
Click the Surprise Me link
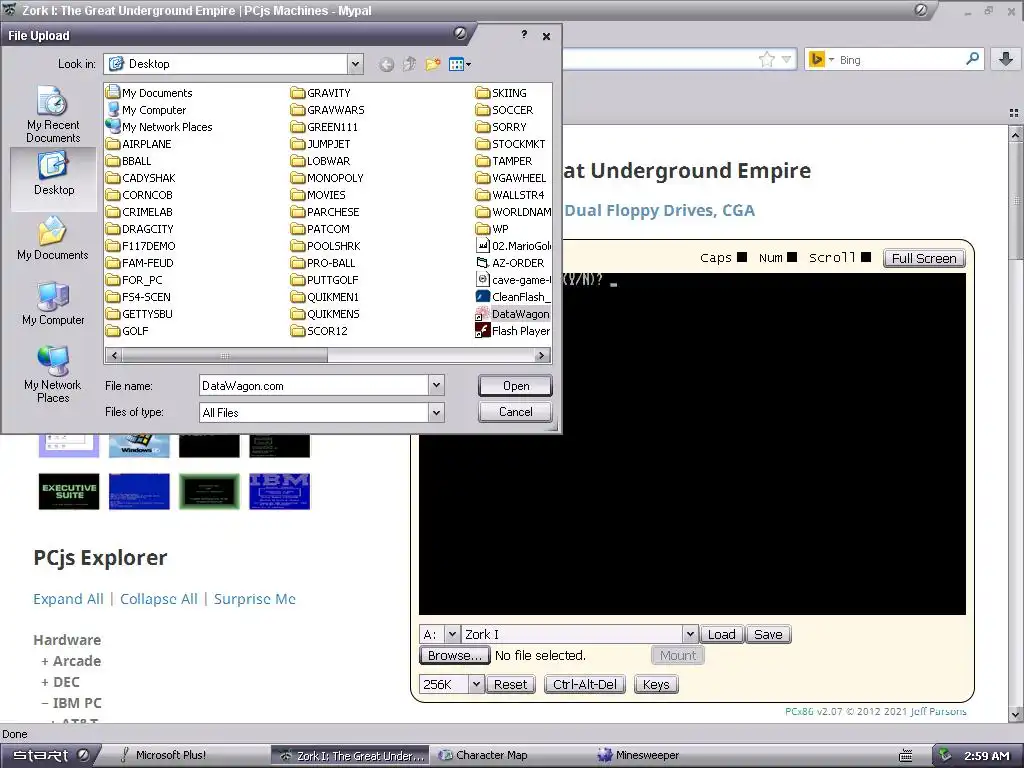click(x=255, y=599)
